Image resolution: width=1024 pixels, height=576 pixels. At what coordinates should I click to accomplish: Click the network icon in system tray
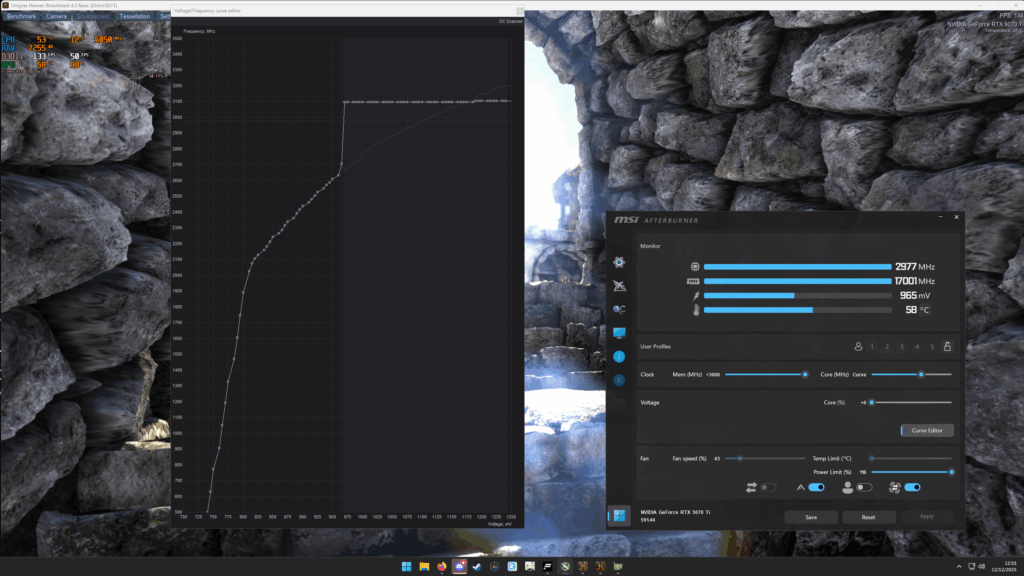click(971, 566)
